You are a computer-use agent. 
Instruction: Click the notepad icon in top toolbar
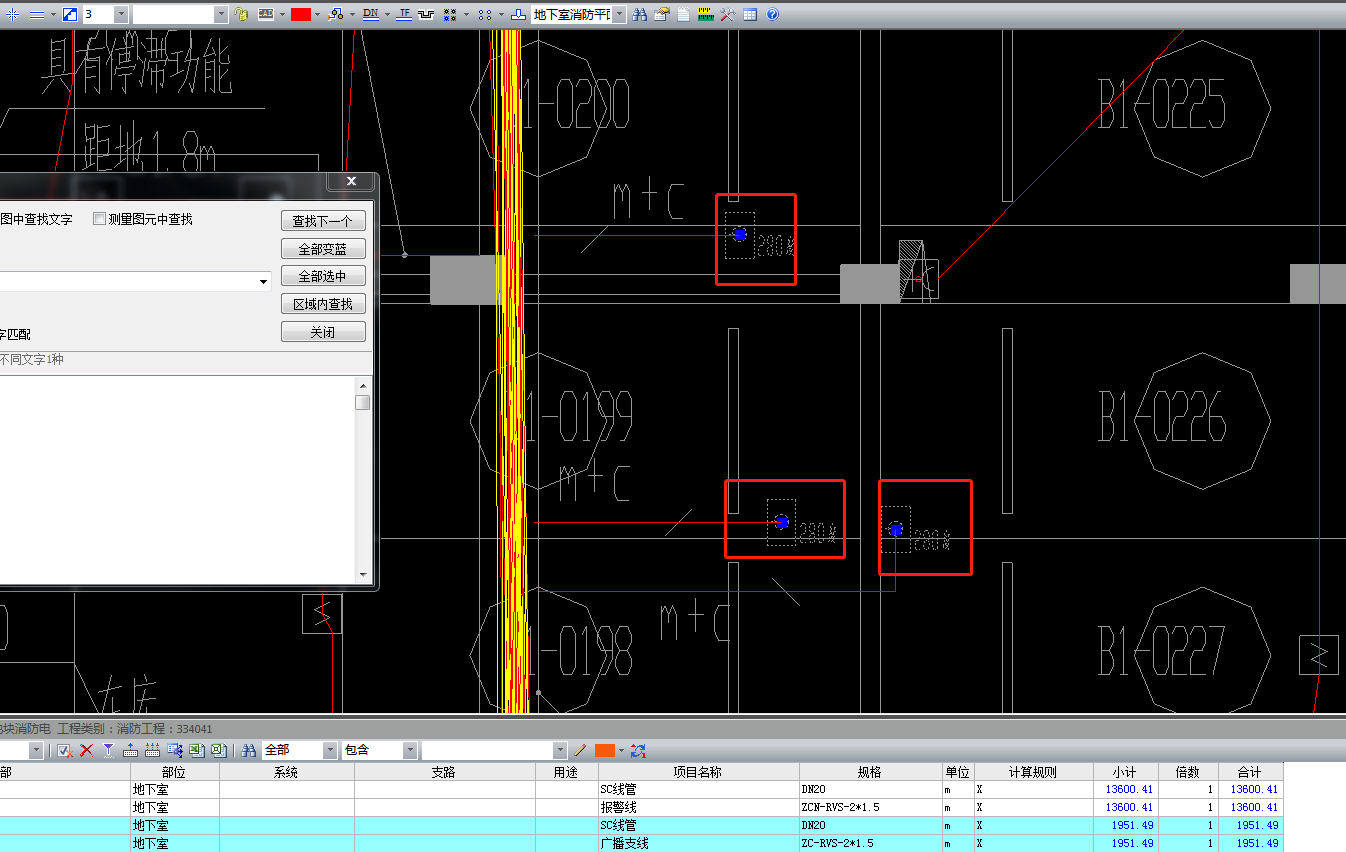click(x=683, y=14)
